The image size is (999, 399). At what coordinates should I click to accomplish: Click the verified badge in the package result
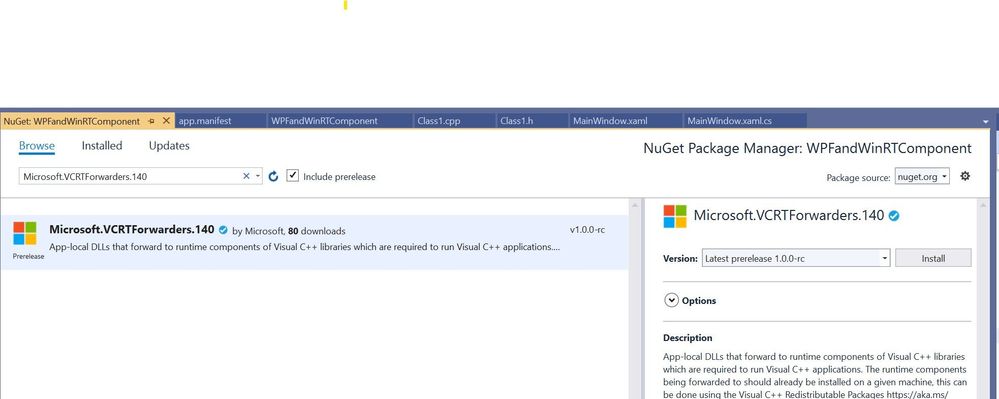[223, 230]
